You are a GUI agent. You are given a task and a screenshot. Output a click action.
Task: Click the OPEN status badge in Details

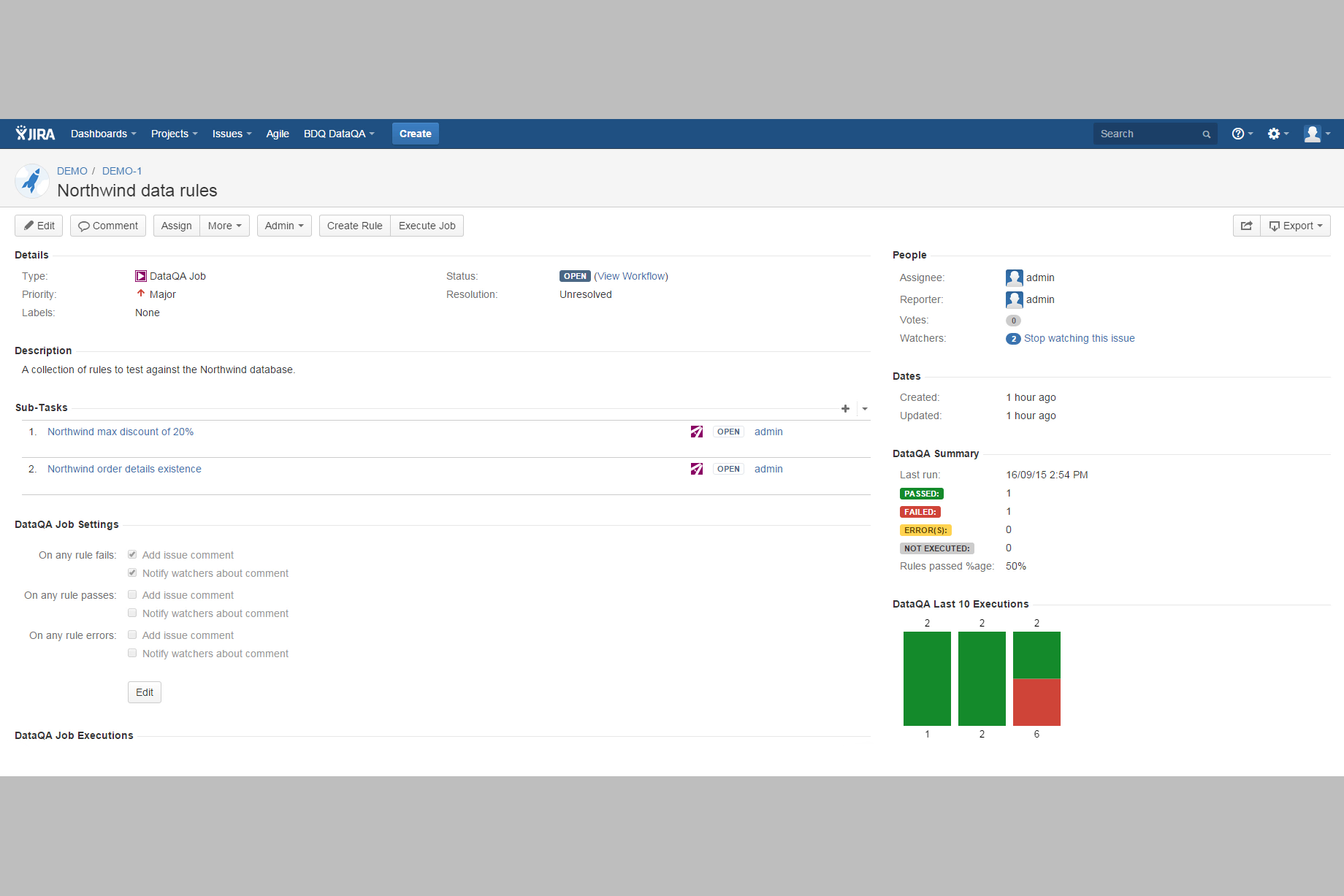(575, 276)
